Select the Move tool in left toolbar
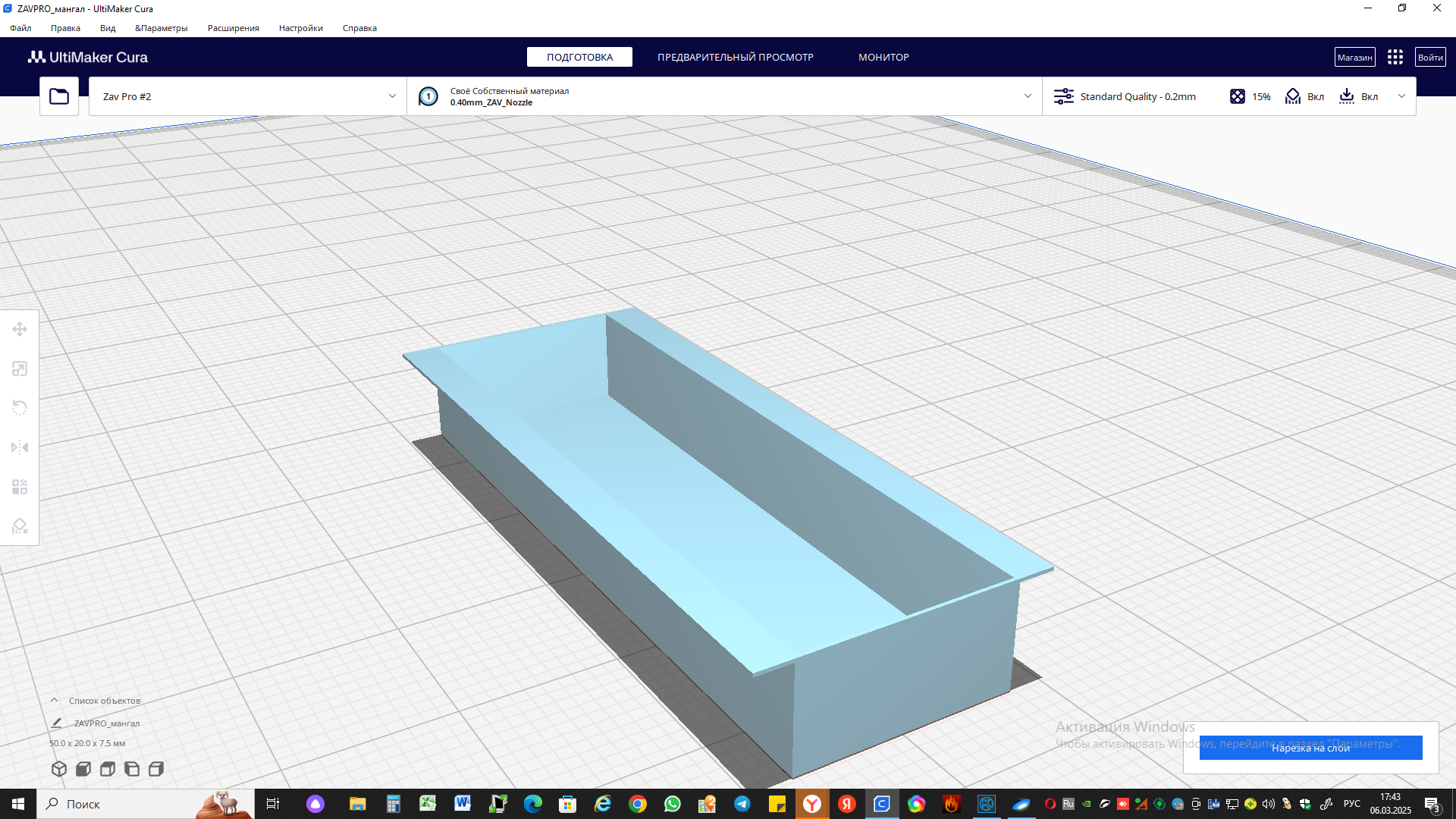The image size is (1456, 819). (20, 329)
